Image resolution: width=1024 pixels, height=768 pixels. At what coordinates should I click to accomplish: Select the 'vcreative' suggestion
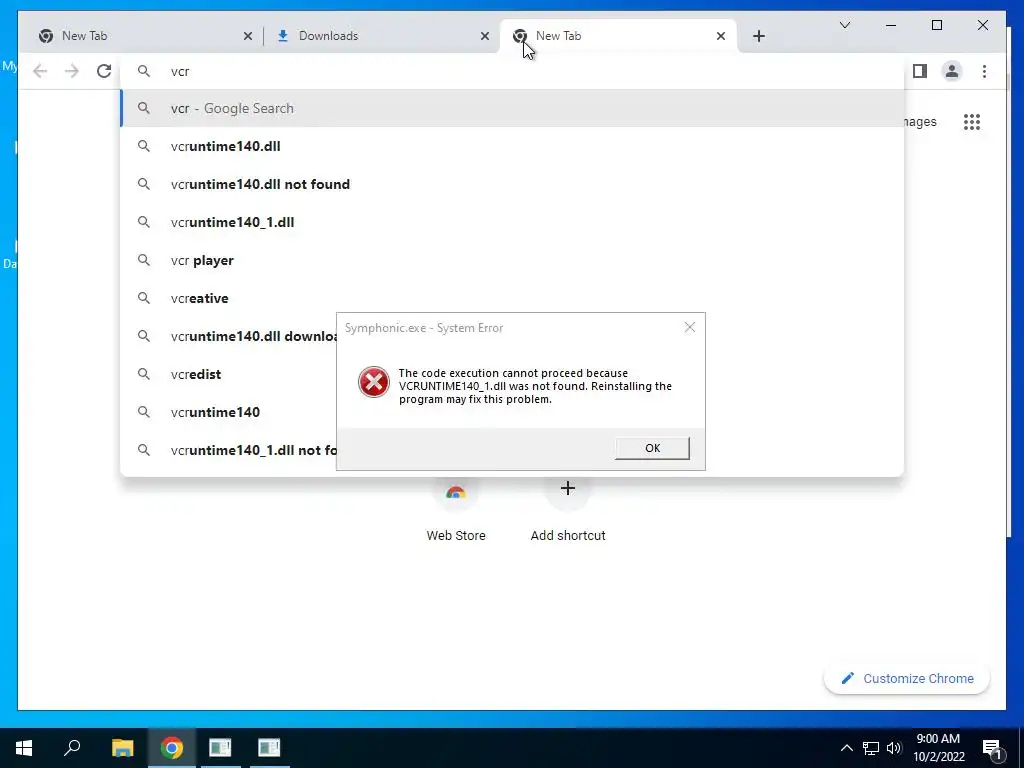coord(512,298)
